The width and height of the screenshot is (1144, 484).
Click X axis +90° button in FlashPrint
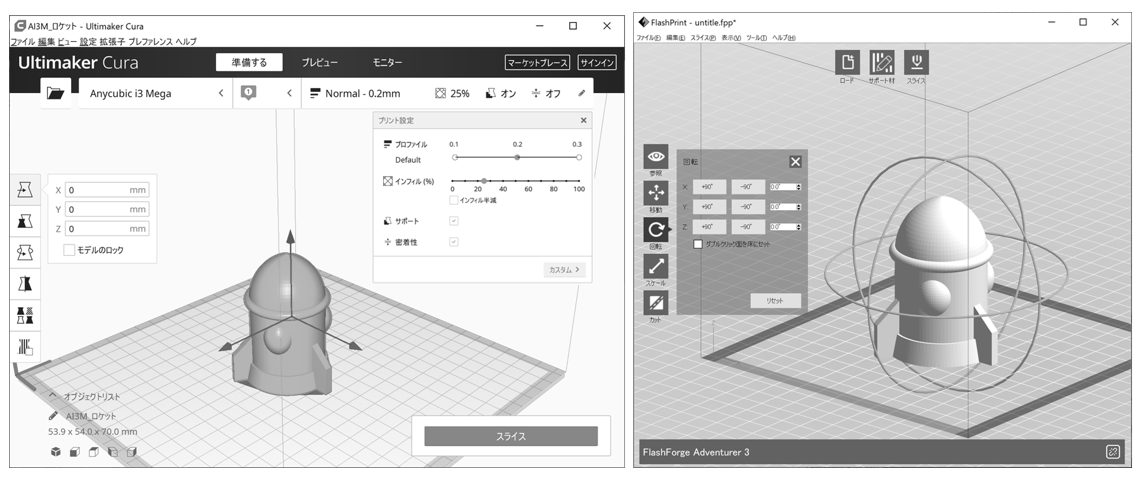(708, 187)
